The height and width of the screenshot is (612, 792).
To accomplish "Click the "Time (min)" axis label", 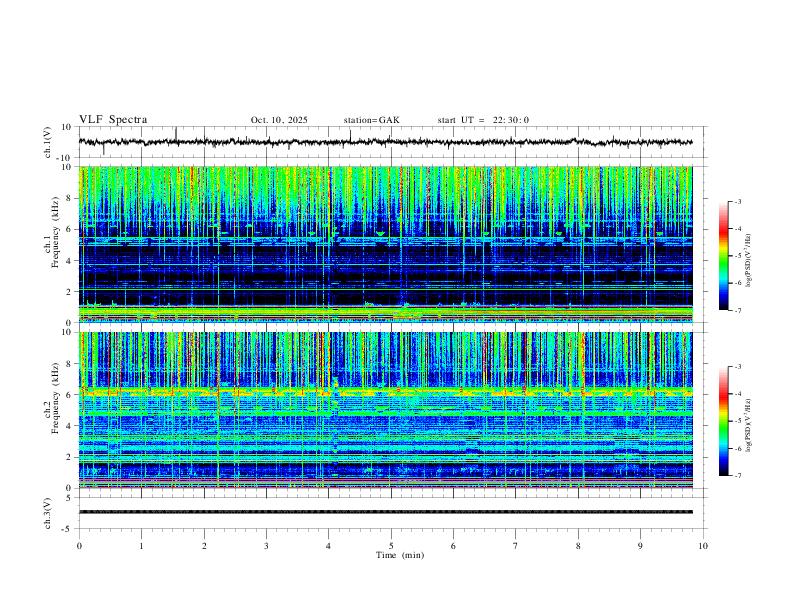I will [x=400, y=555].
